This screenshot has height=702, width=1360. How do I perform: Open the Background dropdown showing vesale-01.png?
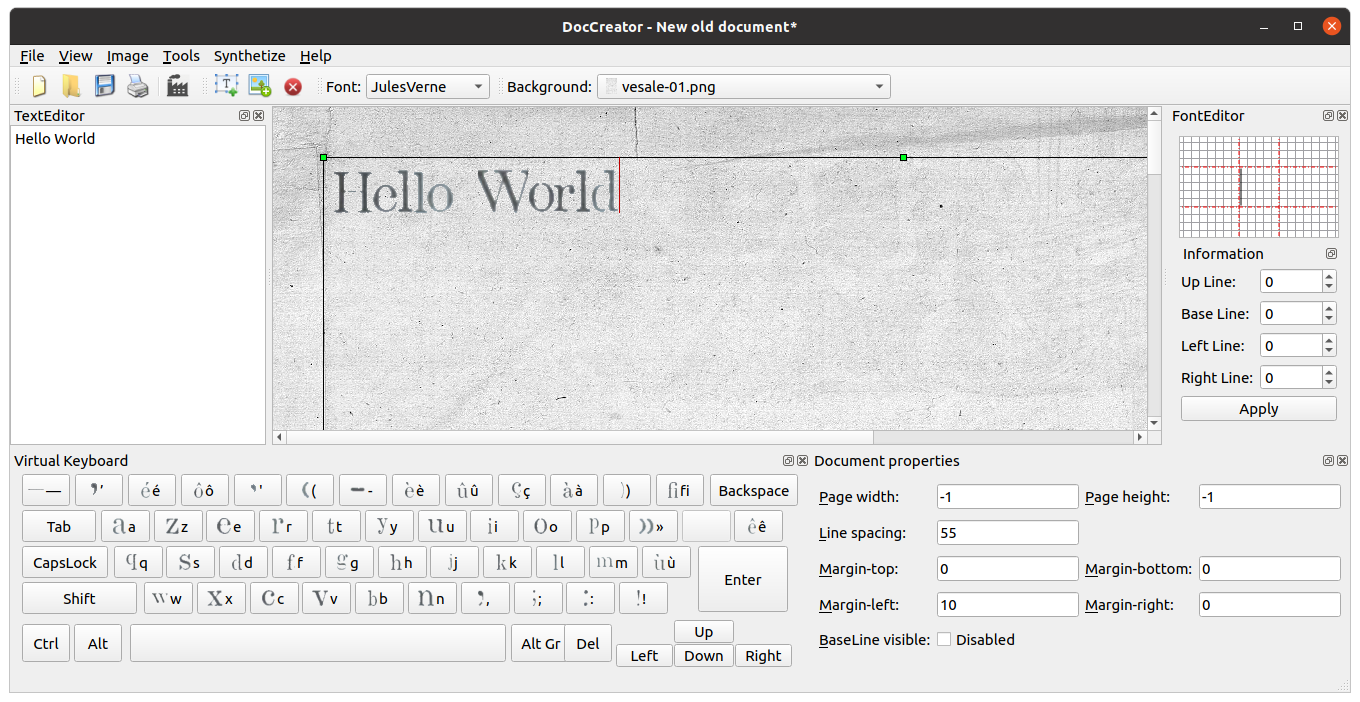pyautogui.click(x=743, y=87)
